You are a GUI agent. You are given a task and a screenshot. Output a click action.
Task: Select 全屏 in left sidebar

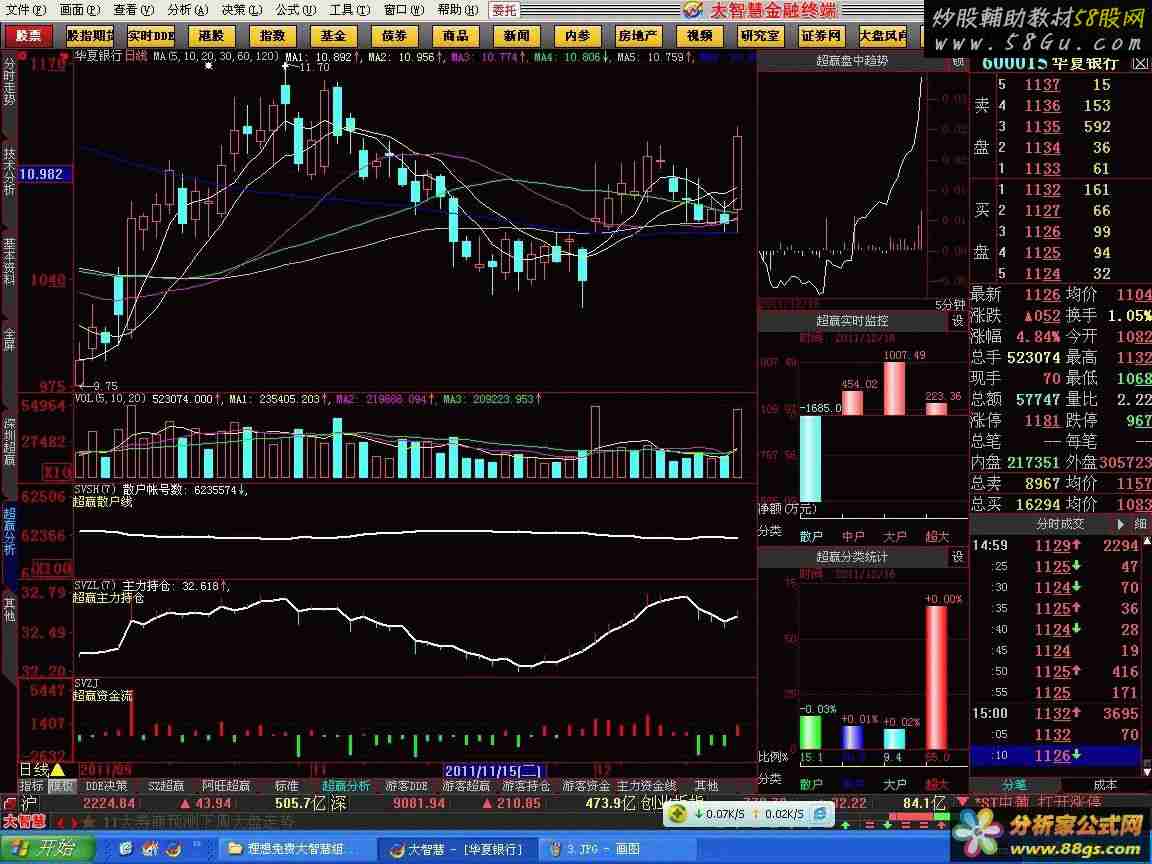pyautogui.click(x=9, y=339)
